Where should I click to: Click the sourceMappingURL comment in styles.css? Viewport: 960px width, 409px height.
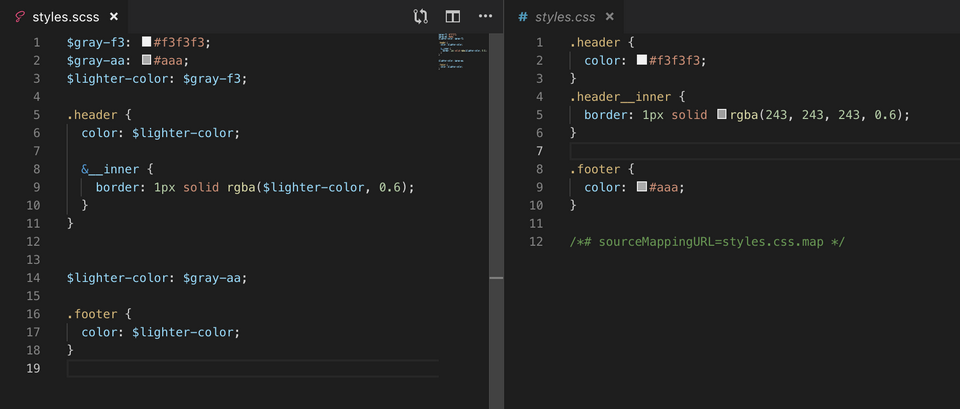point(708,242)
